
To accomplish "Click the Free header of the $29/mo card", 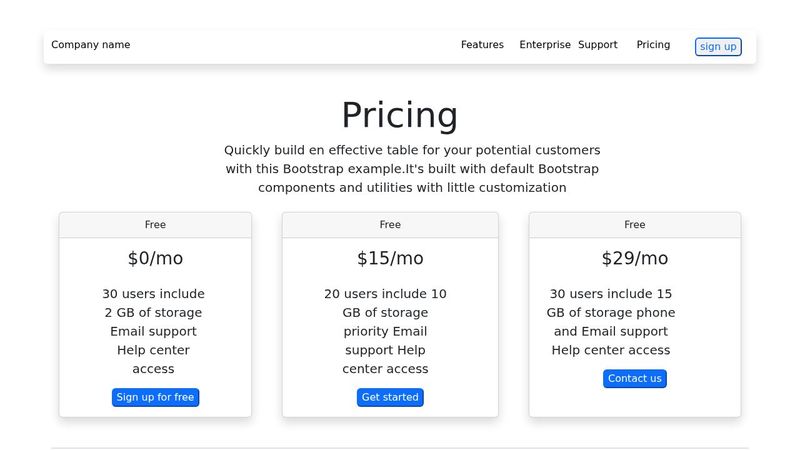I will (x=635, y=225).
